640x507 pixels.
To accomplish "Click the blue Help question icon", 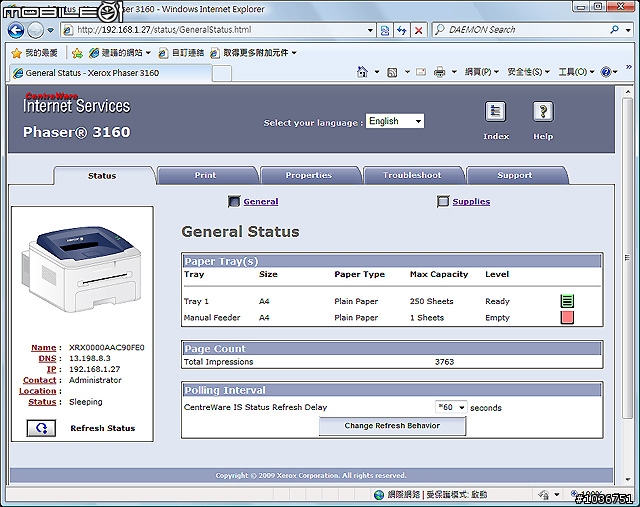I will (606, 72).
